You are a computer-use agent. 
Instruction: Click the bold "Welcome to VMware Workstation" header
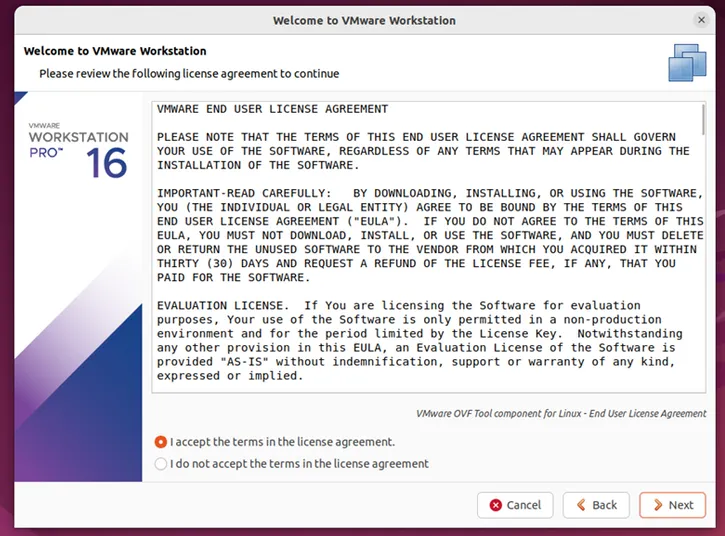[115, 51]
